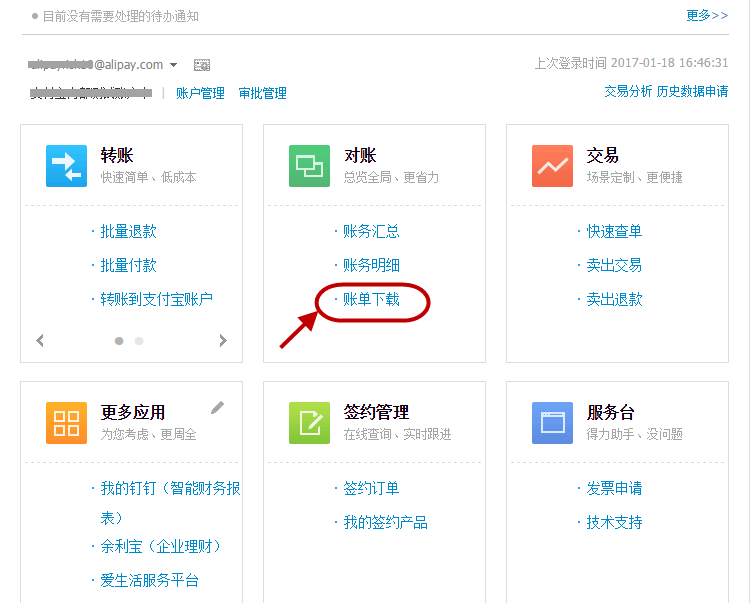Open 我的钉钉（智能财务报表） link

click(170, 503)
